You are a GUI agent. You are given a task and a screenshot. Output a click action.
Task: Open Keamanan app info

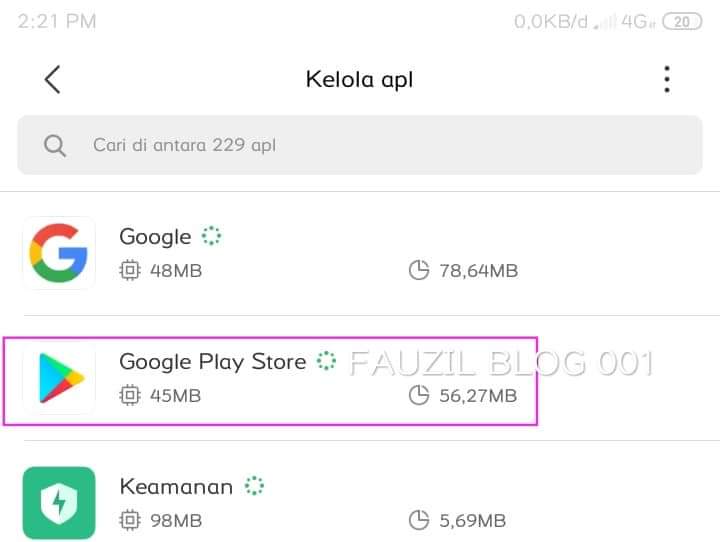point(176,487)
